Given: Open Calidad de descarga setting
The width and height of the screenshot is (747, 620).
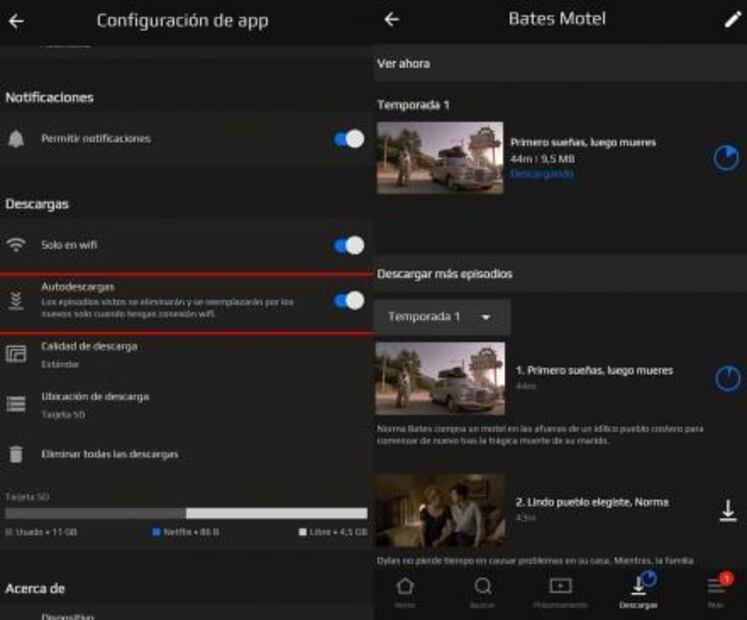Looking at the screenshot, I should (186, 355).
